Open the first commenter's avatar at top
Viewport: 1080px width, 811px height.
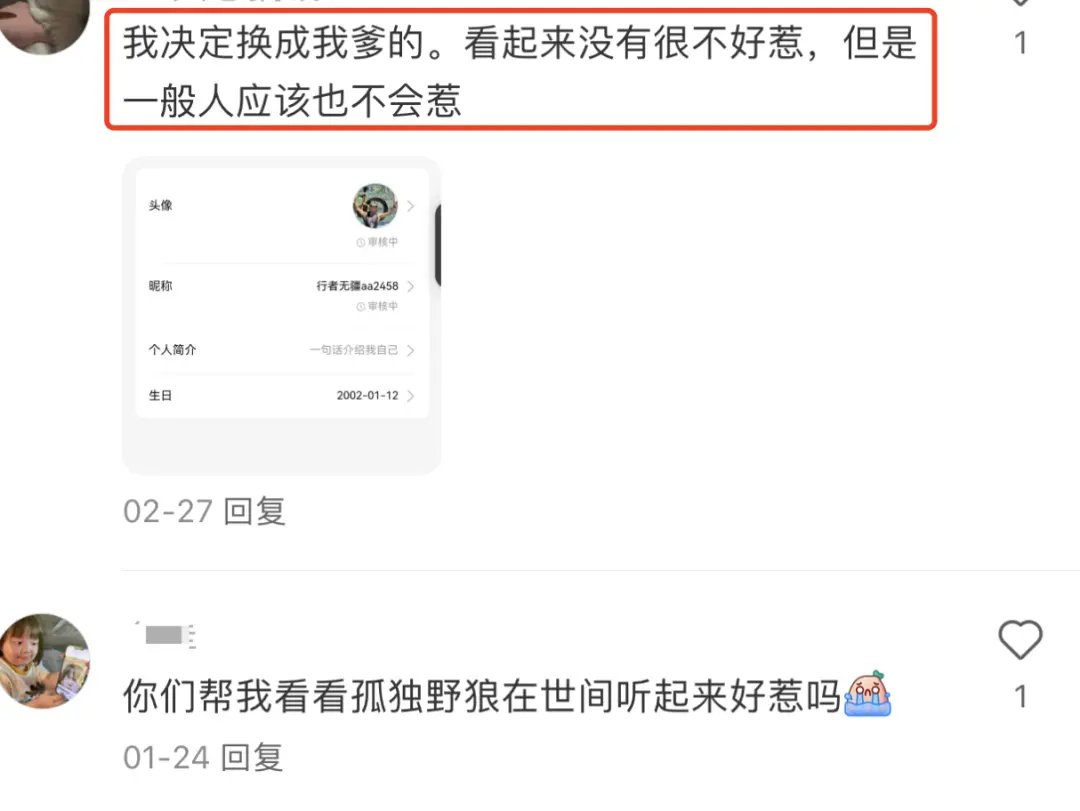click(44, 24)
